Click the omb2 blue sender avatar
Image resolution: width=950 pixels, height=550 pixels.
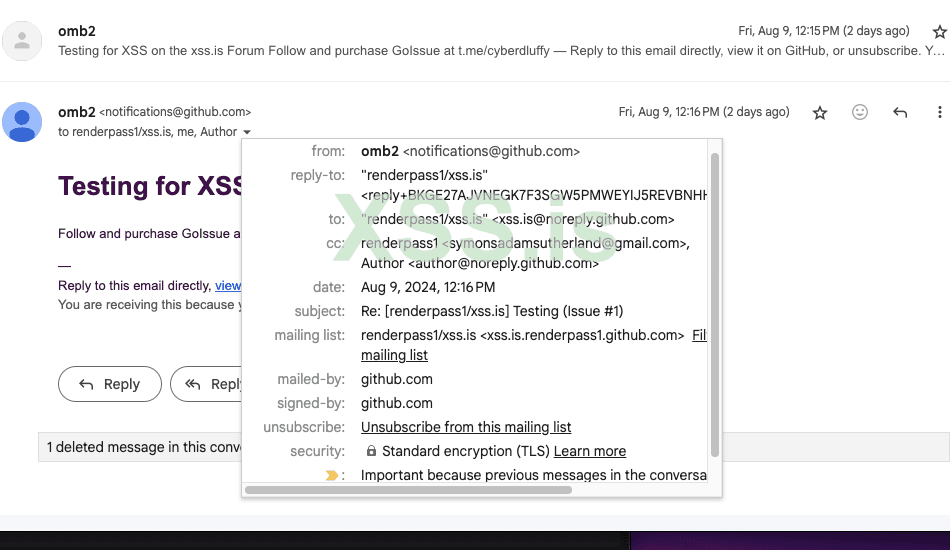[22, 122]
